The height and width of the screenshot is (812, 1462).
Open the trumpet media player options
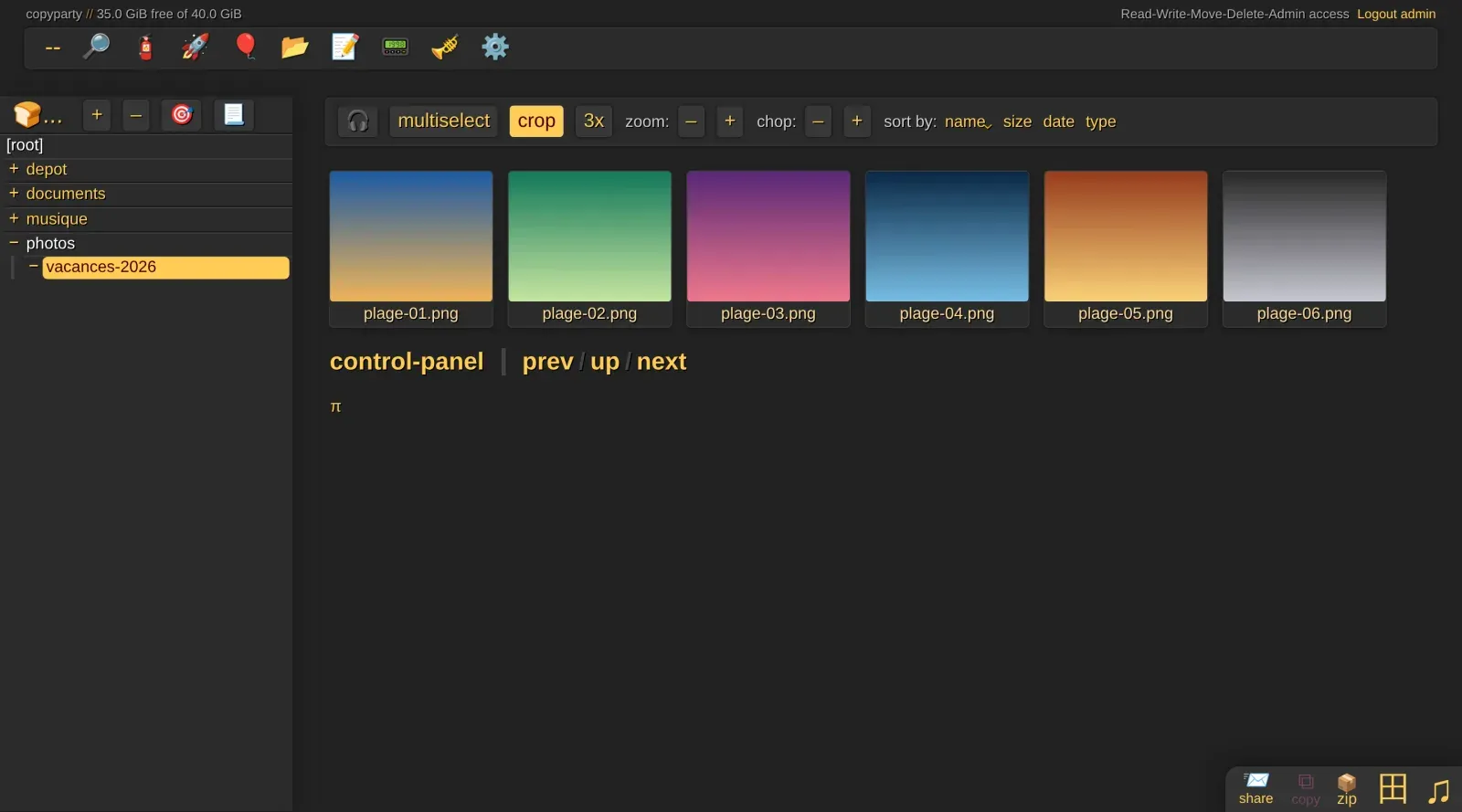445,47
